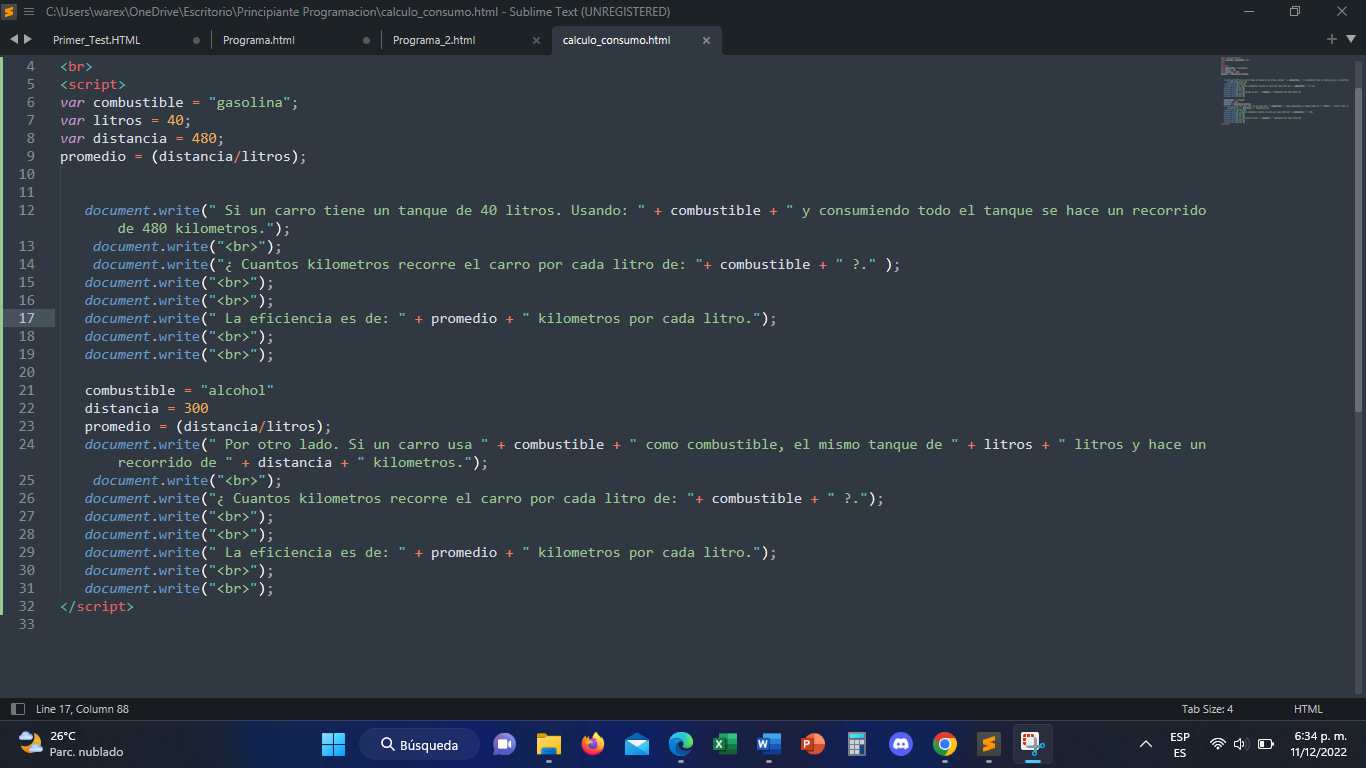
Task: Click the opening <script> tag on line 5
Action: point(93,84)
